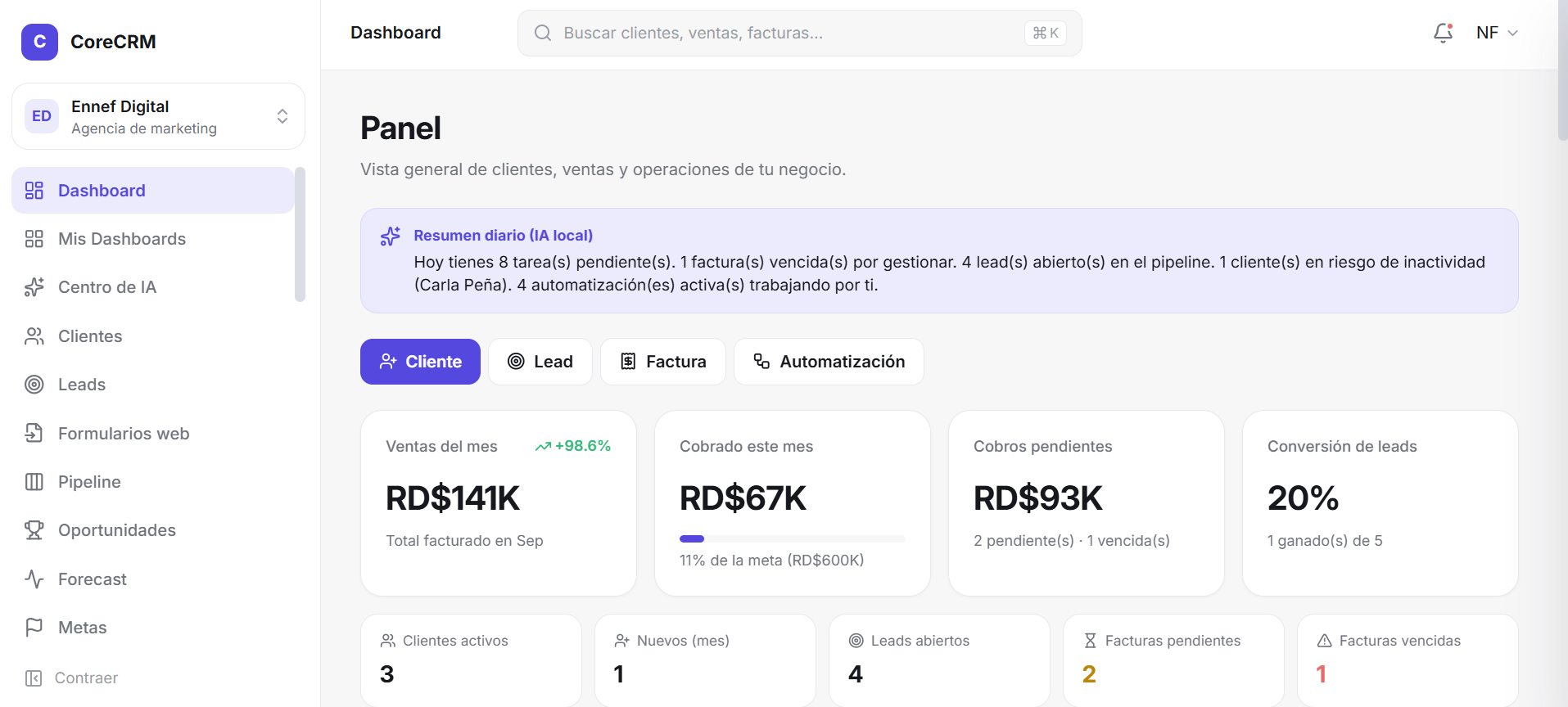Click the Clientes activos count 3

[387, 674]
